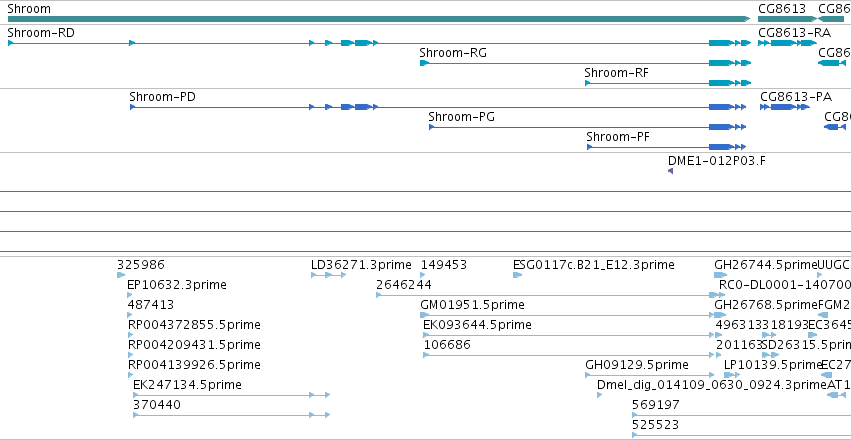Click the Shroom-RG transcript feature
The width and height of the screenshot is (851, 440).
pos(585,63)
